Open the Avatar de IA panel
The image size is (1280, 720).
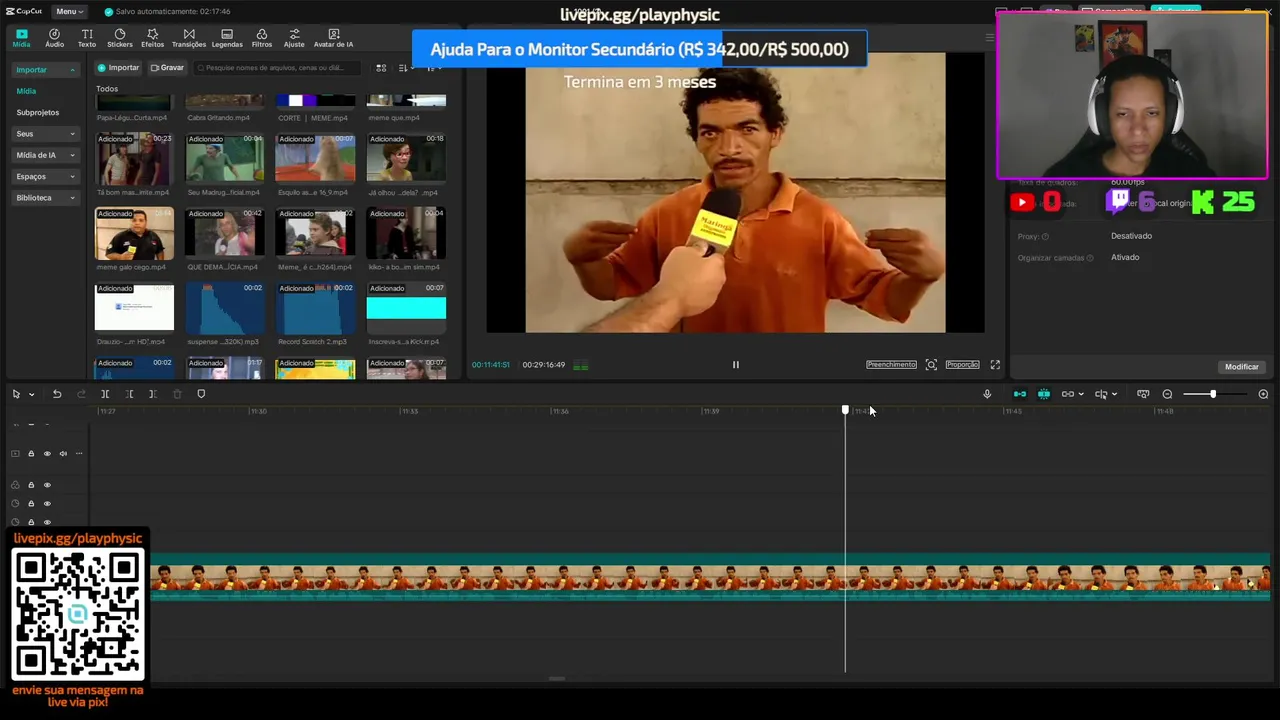tap(333, 38)
